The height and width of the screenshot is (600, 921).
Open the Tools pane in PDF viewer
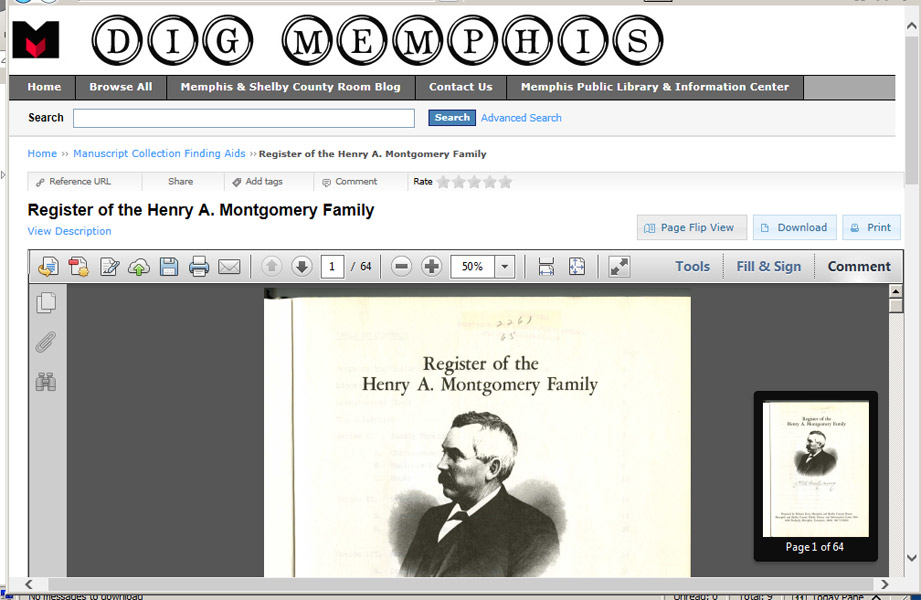[693, 267]
